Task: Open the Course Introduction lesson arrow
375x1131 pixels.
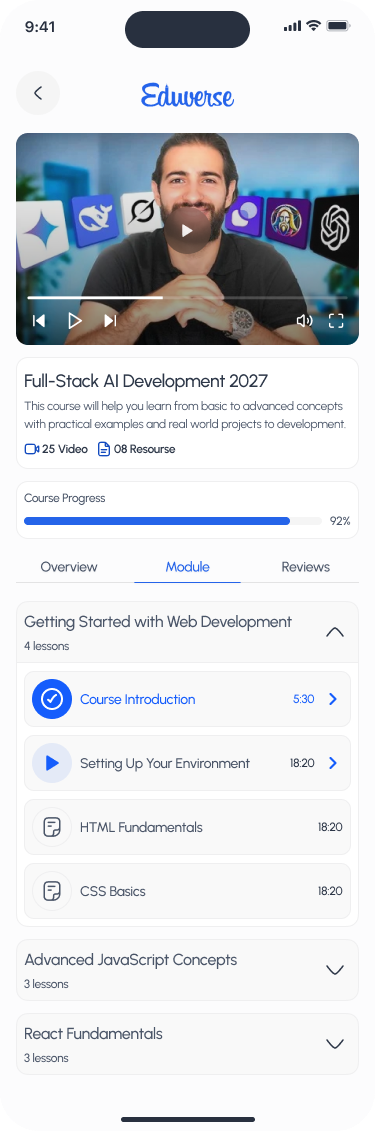Action: 332,699
